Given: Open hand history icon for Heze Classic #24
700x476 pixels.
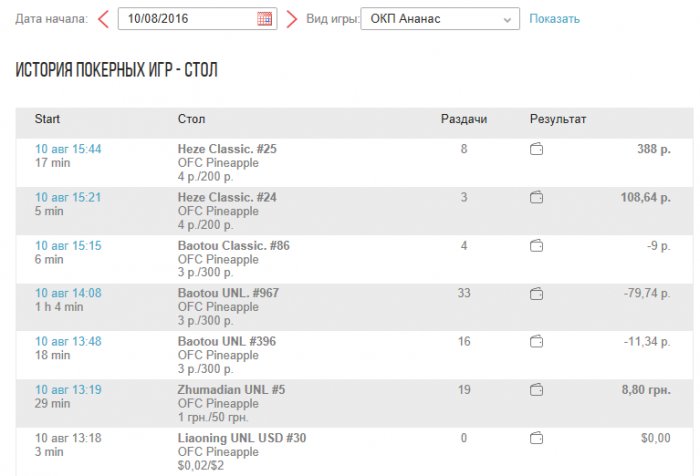Looking at the screenshot, I should 537,197.
